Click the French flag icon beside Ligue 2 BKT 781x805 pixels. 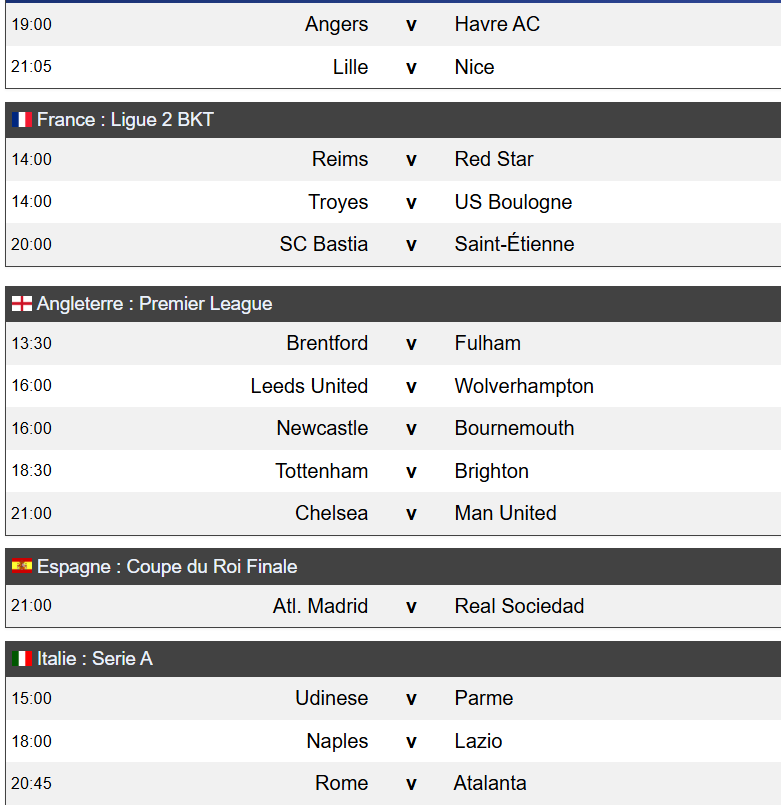coord(22,120)
